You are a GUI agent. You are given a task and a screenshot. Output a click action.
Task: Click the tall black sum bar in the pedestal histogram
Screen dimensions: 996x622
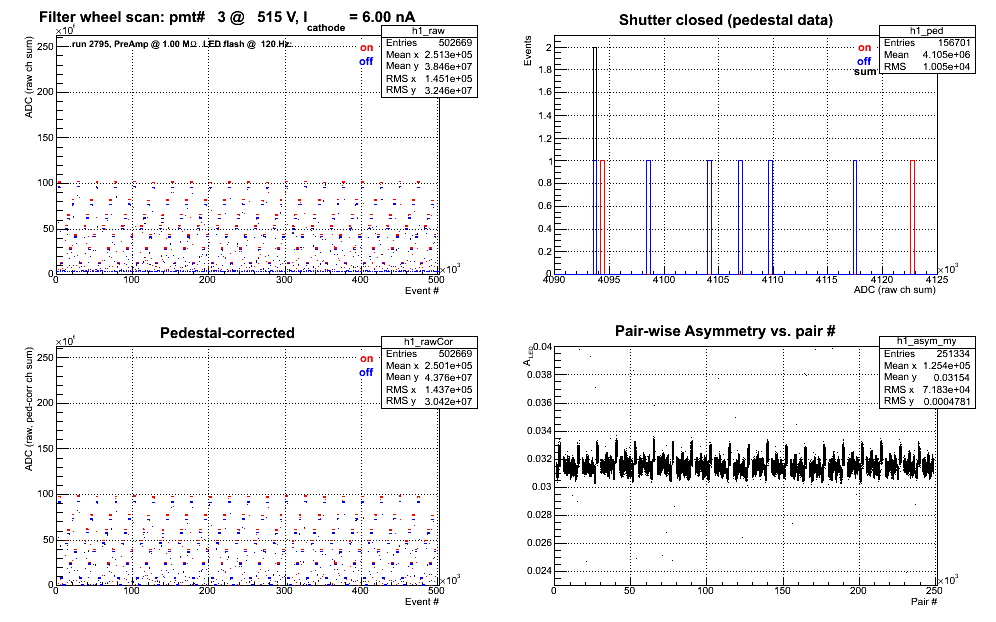pos(595,160)
